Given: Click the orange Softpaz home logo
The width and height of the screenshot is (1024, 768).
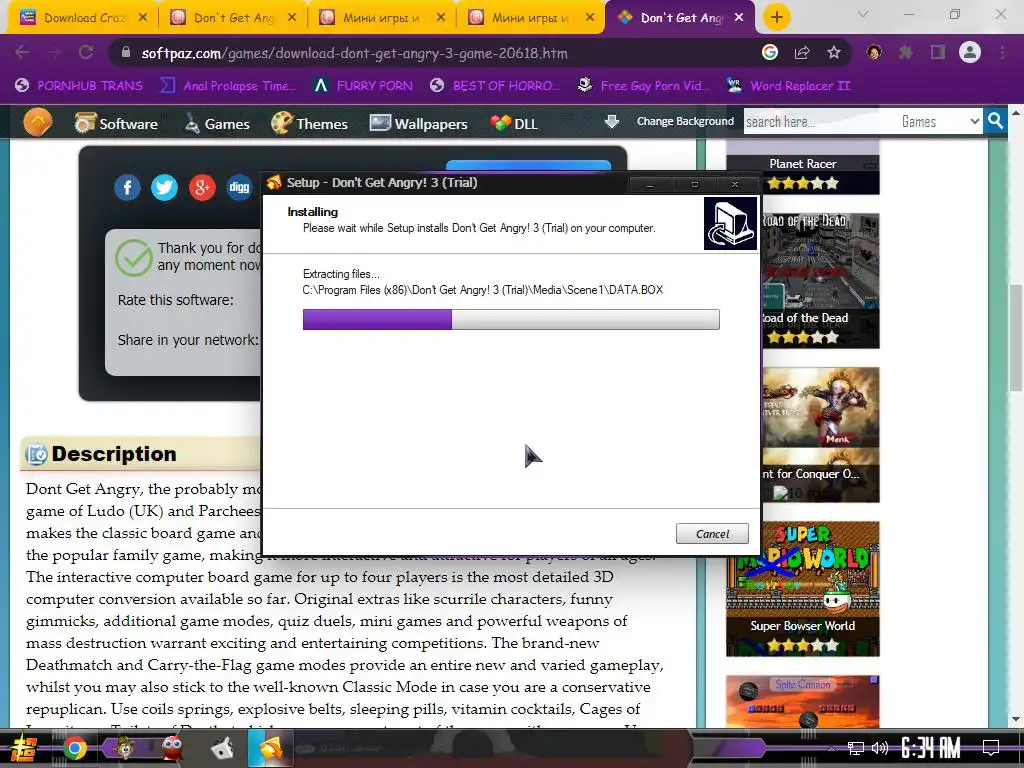Looking at the screenshot, I should (38, 122).
